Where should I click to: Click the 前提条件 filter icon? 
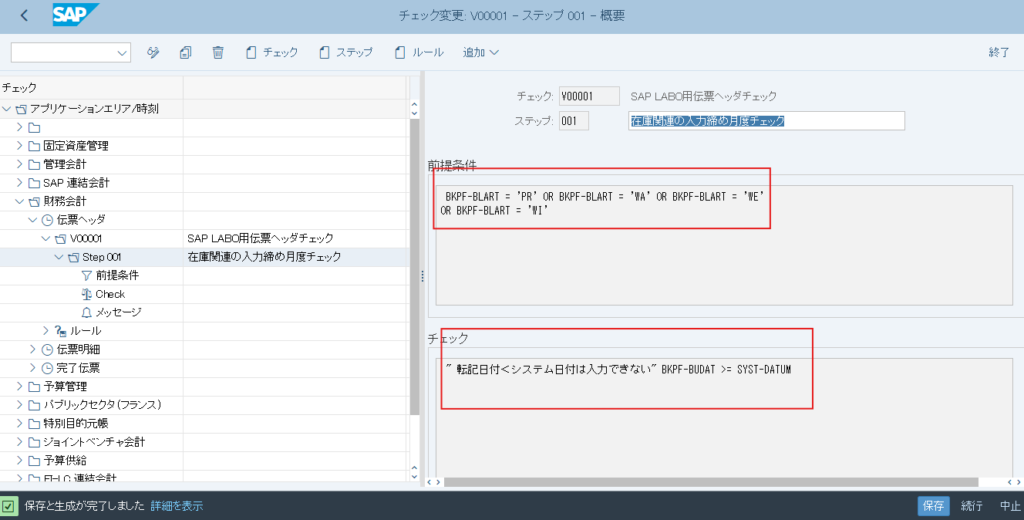pos(86,276)
